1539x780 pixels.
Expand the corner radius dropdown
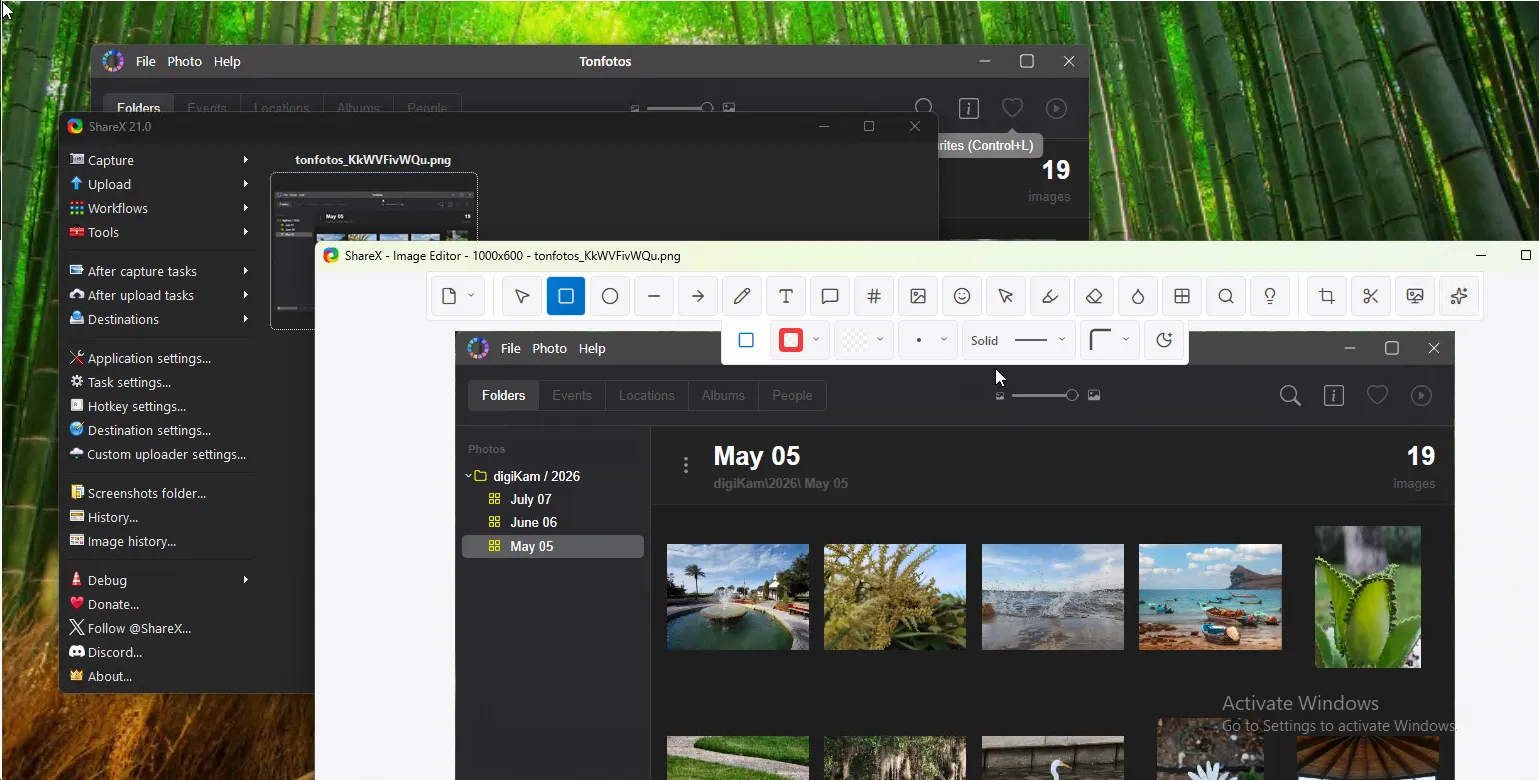pos(1110,340)
